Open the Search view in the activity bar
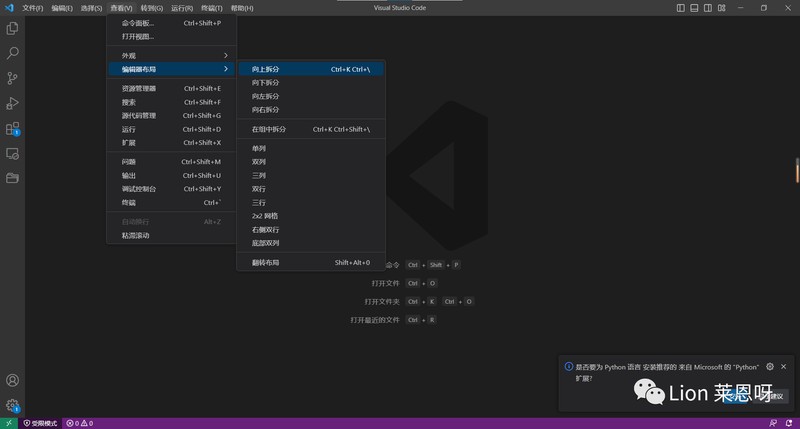Image resolution: width=800 pixels, height=429 pixels. (x=12, y=53)
